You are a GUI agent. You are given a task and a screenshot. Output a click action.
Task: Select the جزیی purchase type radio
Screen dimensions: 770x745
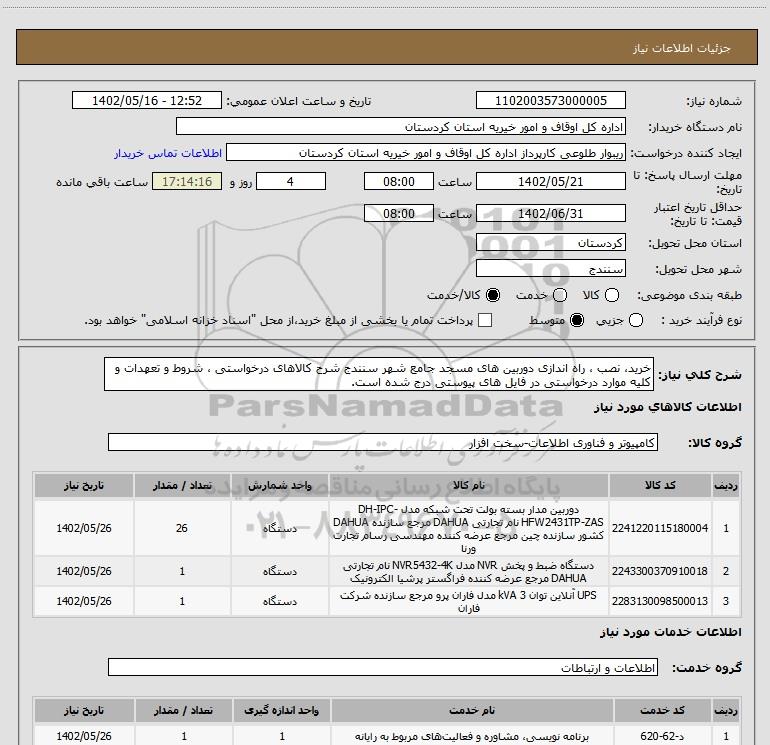636,321
